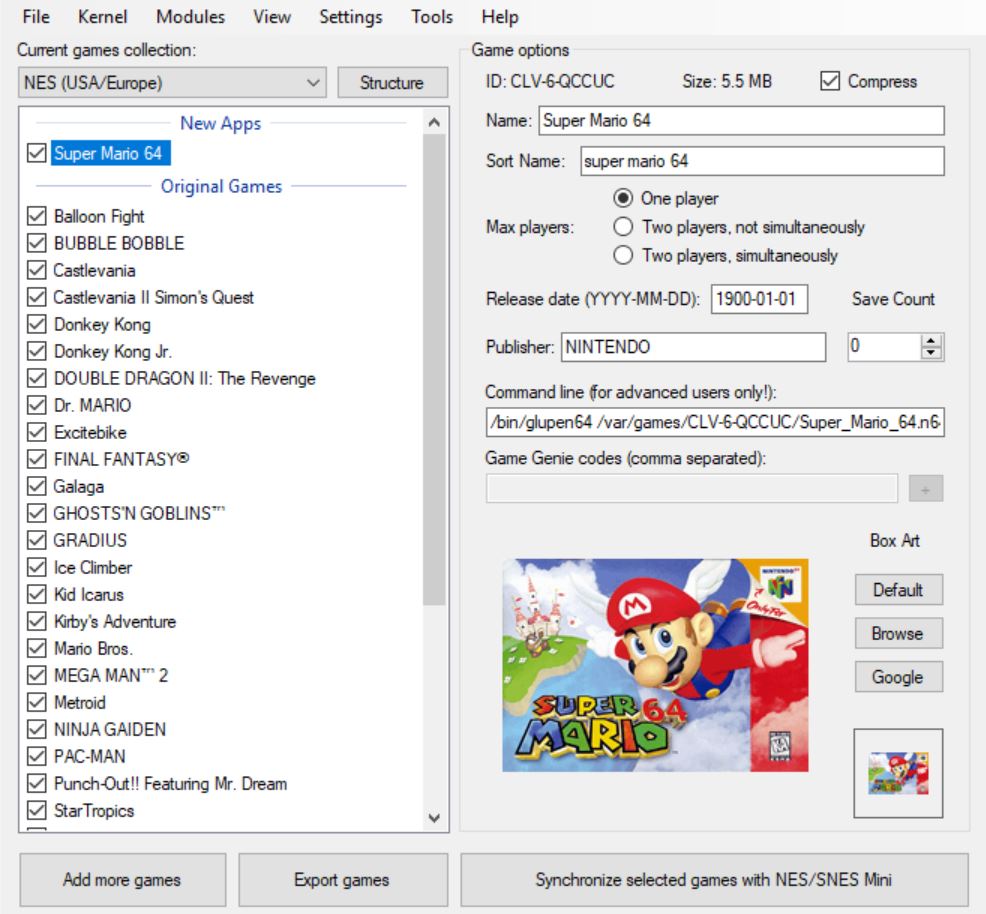986x914 pixels.
Task: Click the games list scroll down arrow
Action: pyautogui.click(x=434, y=818)
